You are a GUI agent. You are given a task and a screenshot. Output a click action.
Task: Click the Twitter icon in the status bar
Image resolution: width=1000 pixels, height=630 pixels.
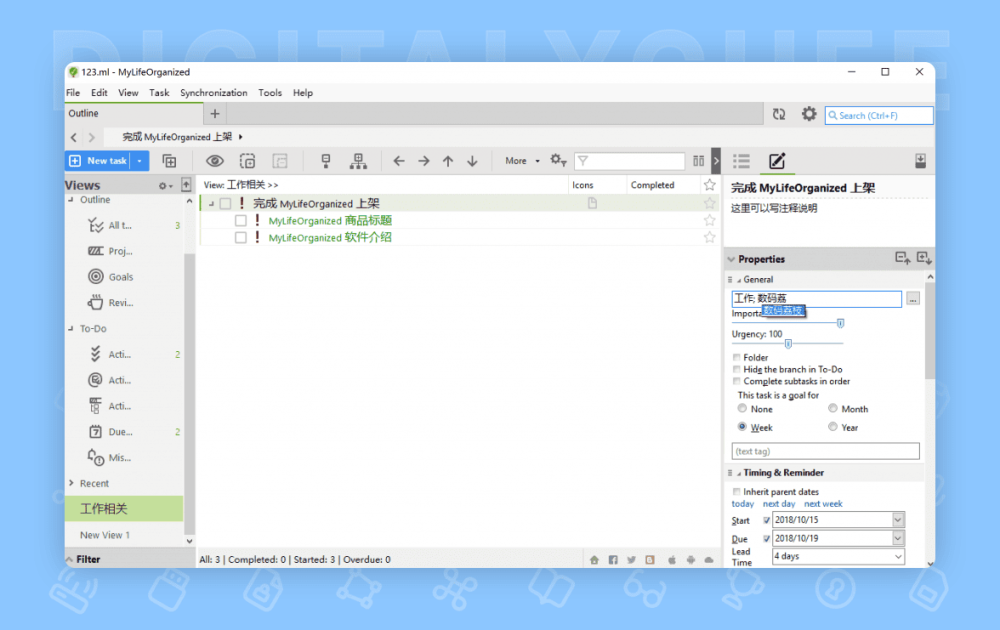coord(631,560)
